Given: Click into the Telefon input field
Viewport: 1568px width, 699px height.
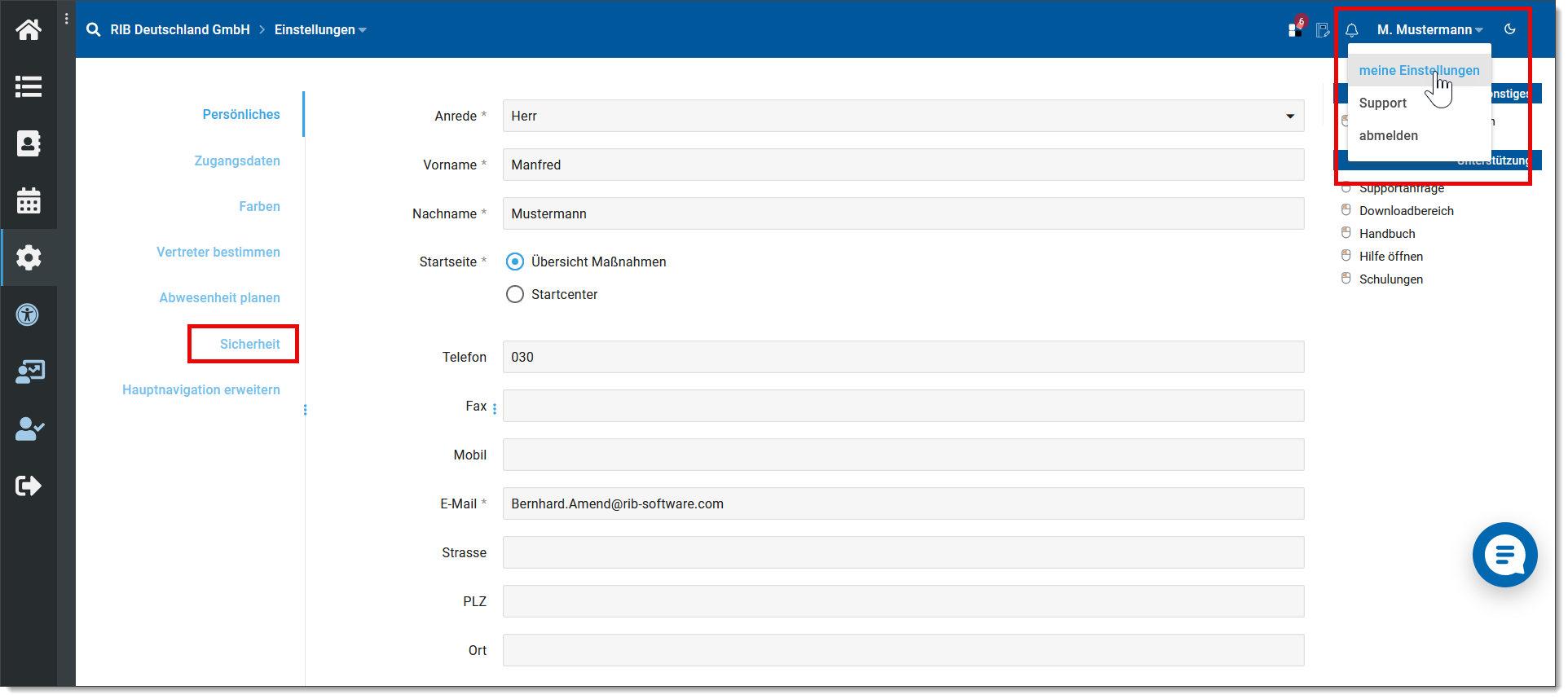Looking at the screenshot, I should pos(903,357).
